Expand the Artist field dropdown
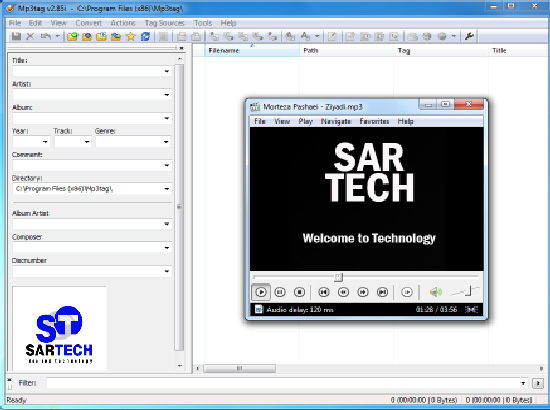This screenshot has height=410, width=550. pyautogui.click(x=167, y=95)
